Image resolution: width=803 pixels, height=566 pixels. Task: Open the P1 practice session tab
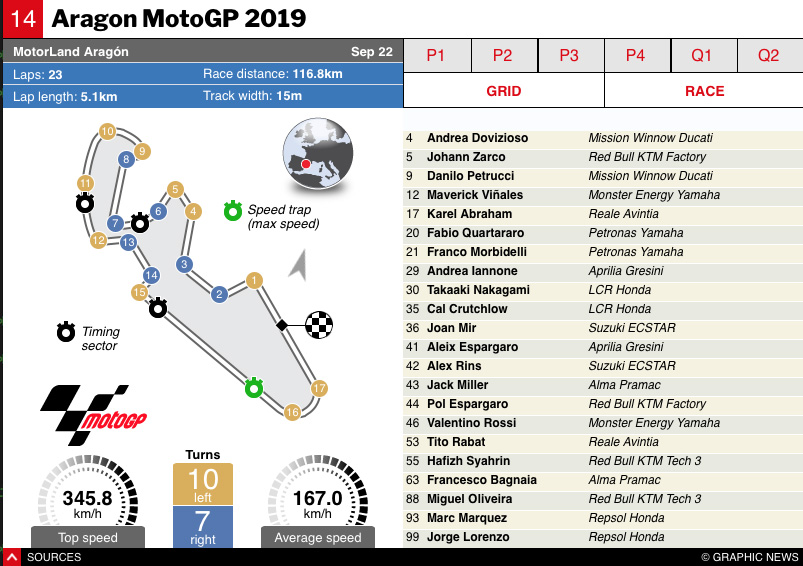click(x=436, y=56)
